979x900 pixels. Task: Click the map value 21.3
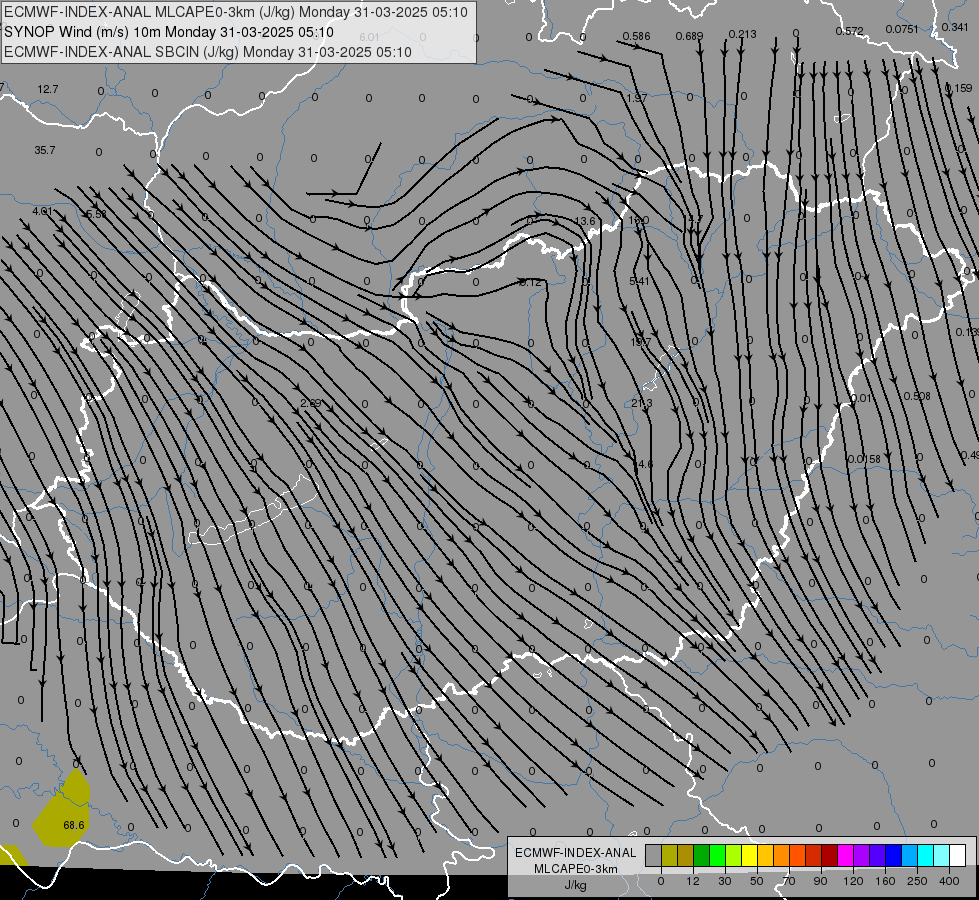(641, 403)
